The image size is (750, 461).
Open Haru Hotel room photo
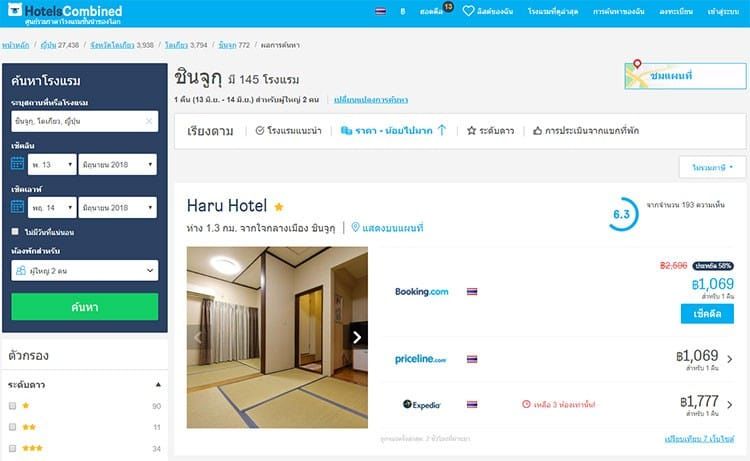tap(277, 337)
